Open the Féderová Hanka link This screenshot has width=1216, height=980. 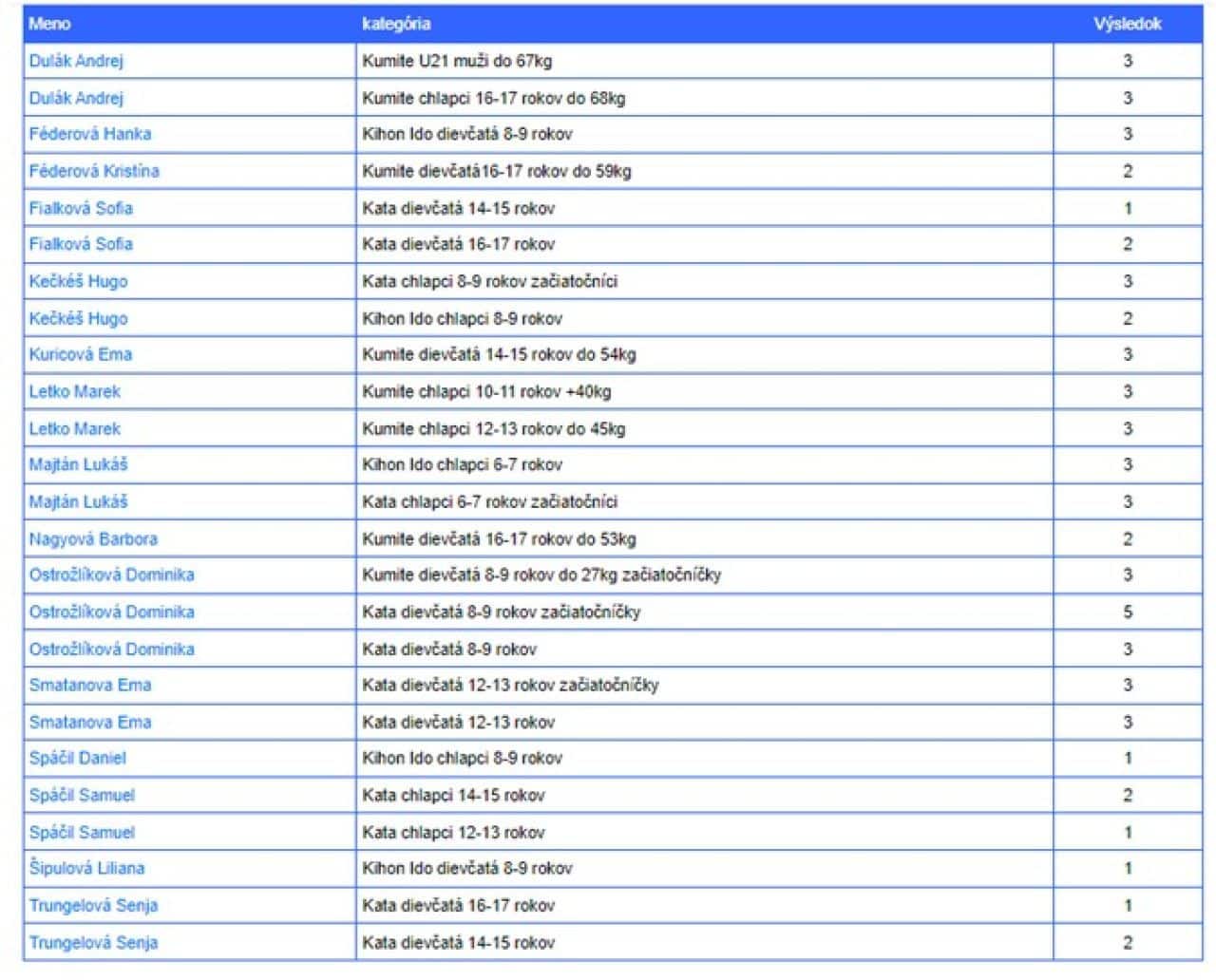(90, 134)
